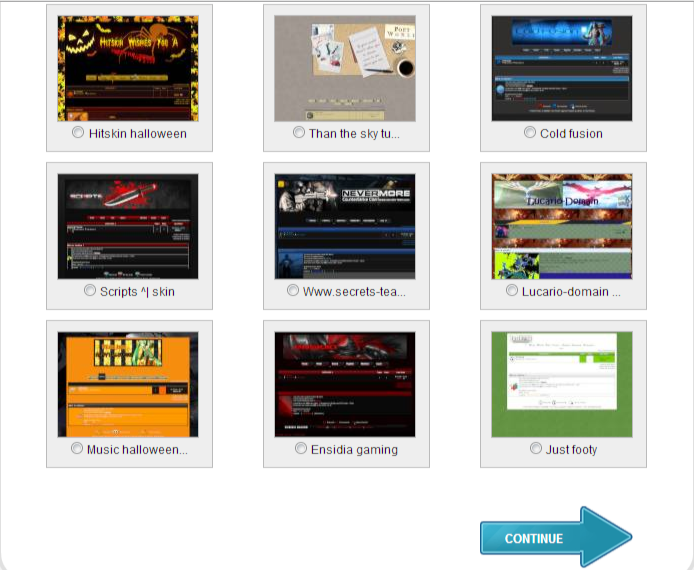Click the Scripts ^| skin label

point(137,292)
